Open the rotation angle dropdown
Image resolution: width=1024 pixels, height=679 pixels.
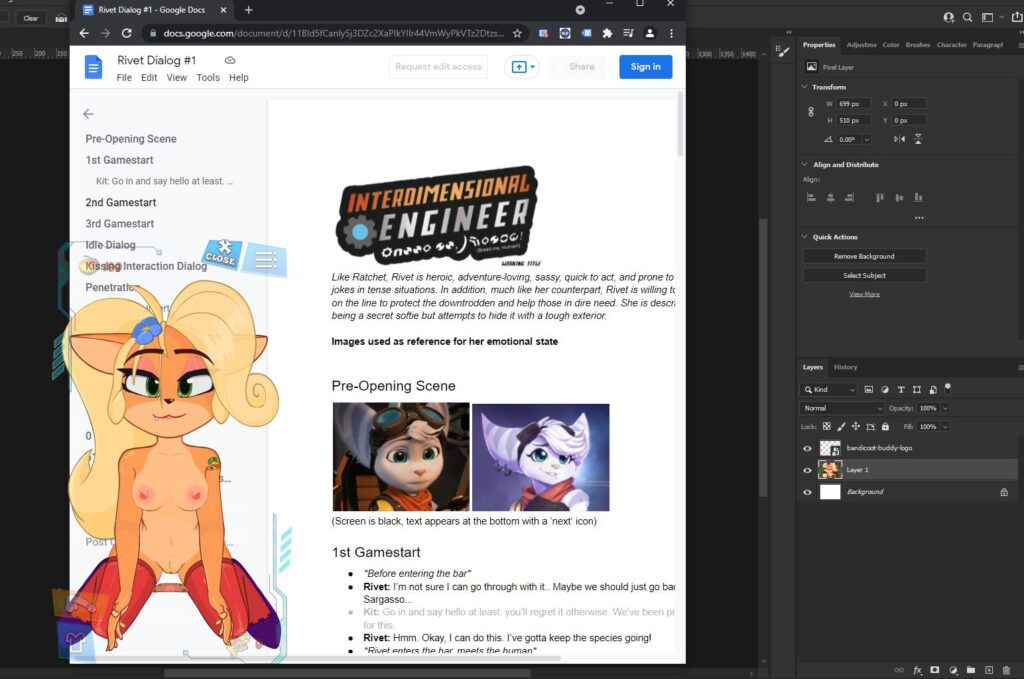point(867,139)
